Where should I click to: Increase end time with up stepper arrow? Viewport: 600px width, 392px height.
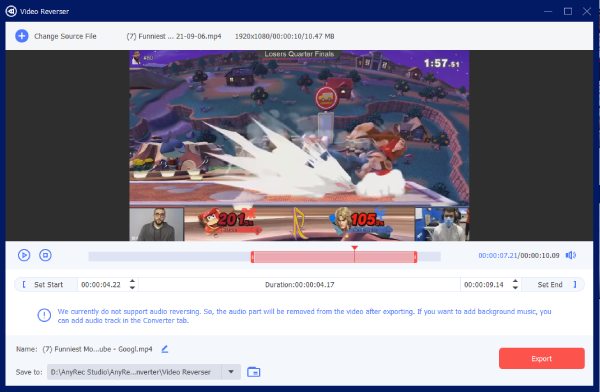point(515,281)
